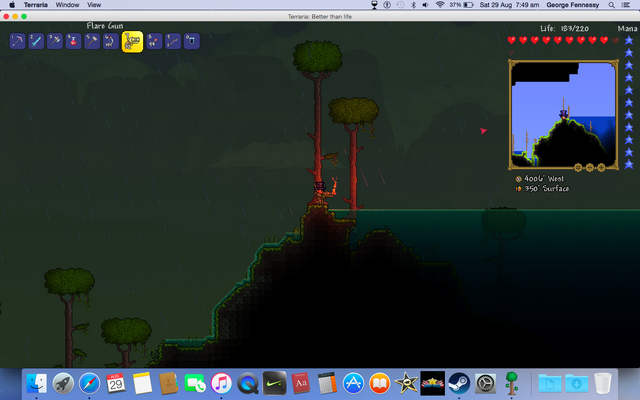The image size is (640, 400).
Task: Open the Documents folder stack in dock
Action: point(550,384)
